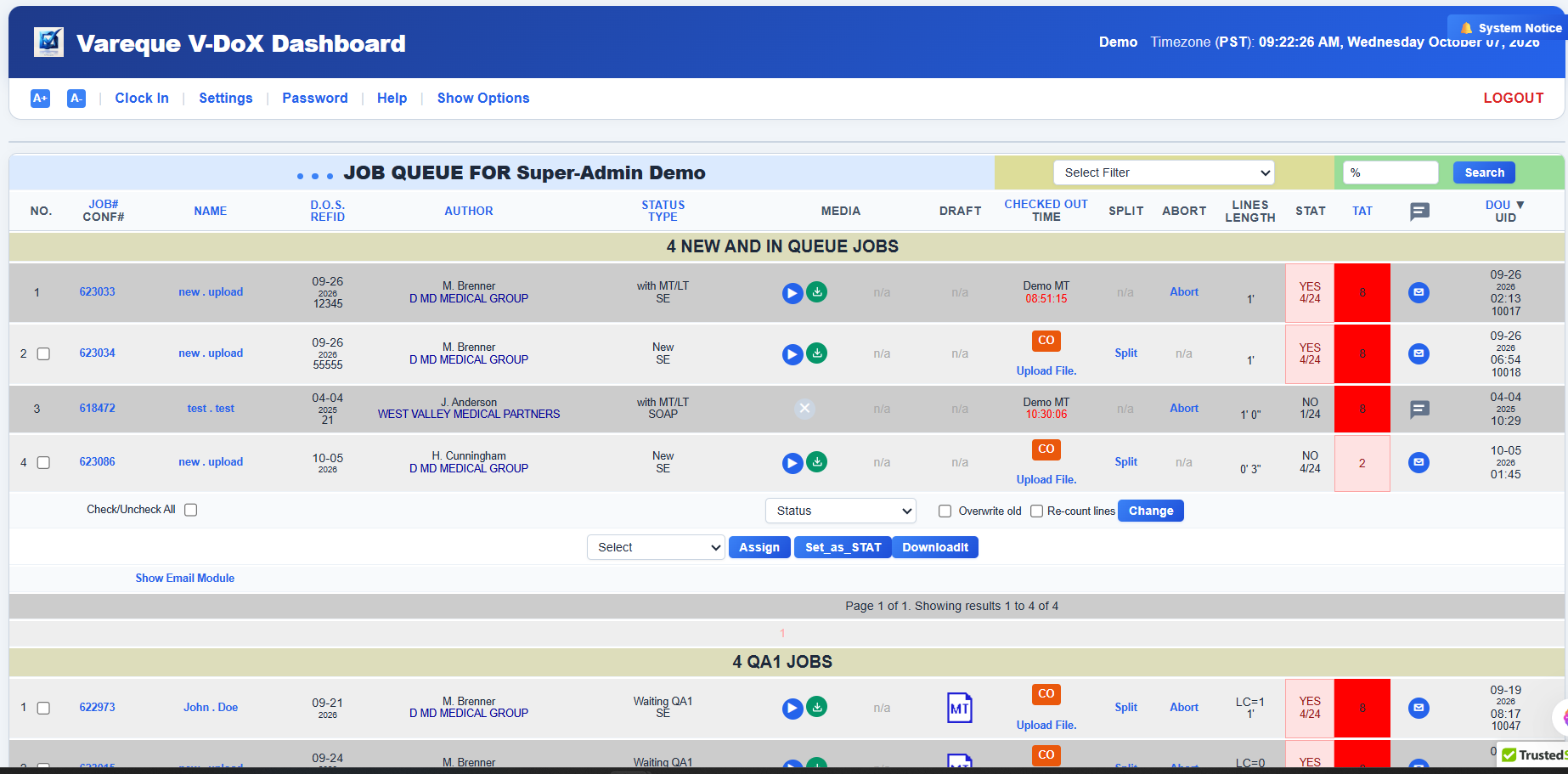1568x774 pixels.
Task: Tick the checkbox for job 623034
Action: point(43,354)
